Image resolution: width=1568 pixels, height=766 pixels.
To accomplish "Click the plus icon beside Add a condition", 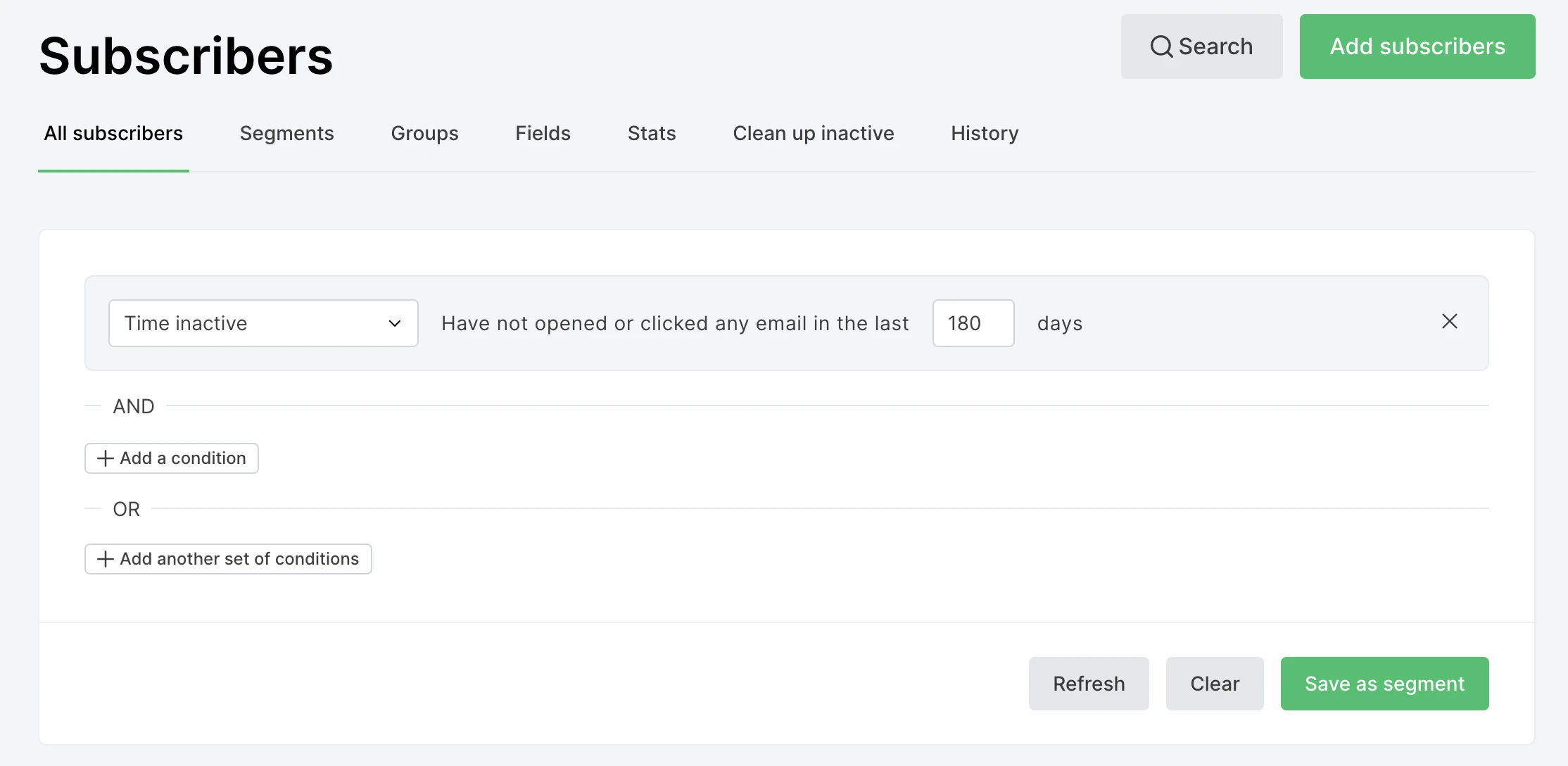I will (x=105, y=458).
